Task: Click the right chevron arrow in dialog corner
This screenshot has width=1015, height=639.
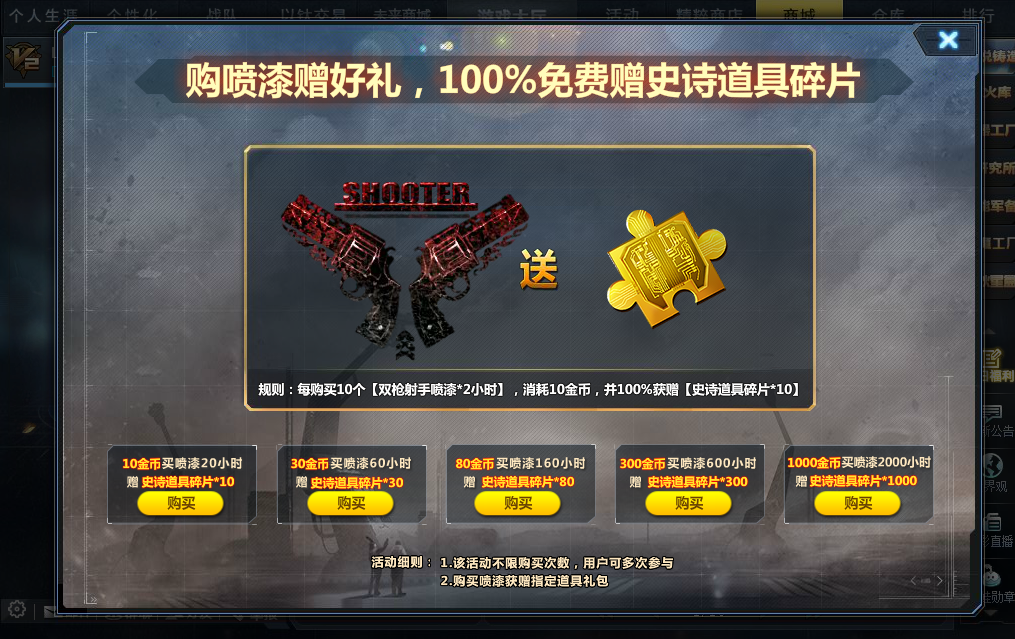Action: click(939, 581)
